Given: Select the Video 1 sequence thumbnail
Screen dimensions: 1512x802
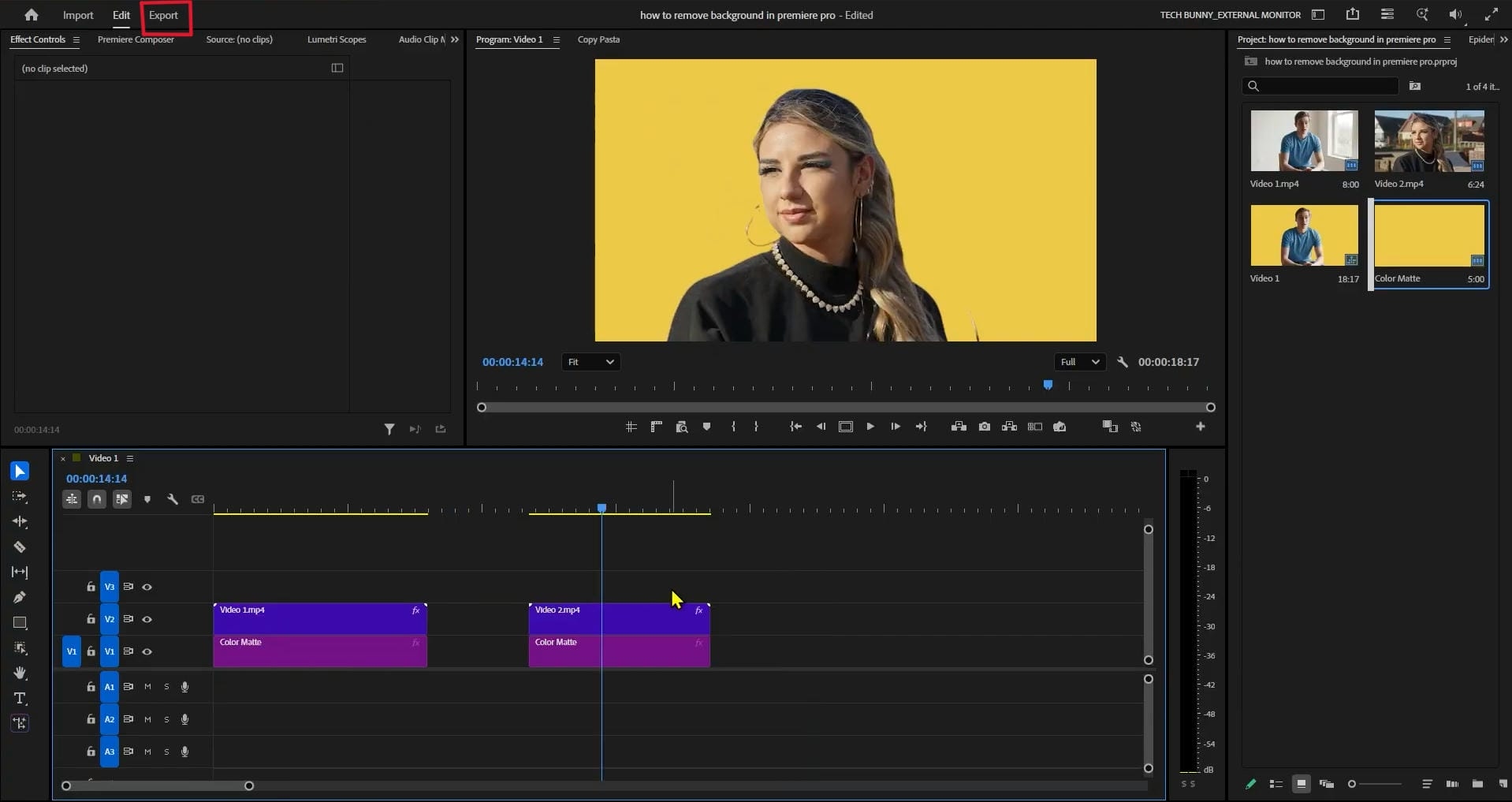Looking at the screenshot, I should [x=1304, y=236].
